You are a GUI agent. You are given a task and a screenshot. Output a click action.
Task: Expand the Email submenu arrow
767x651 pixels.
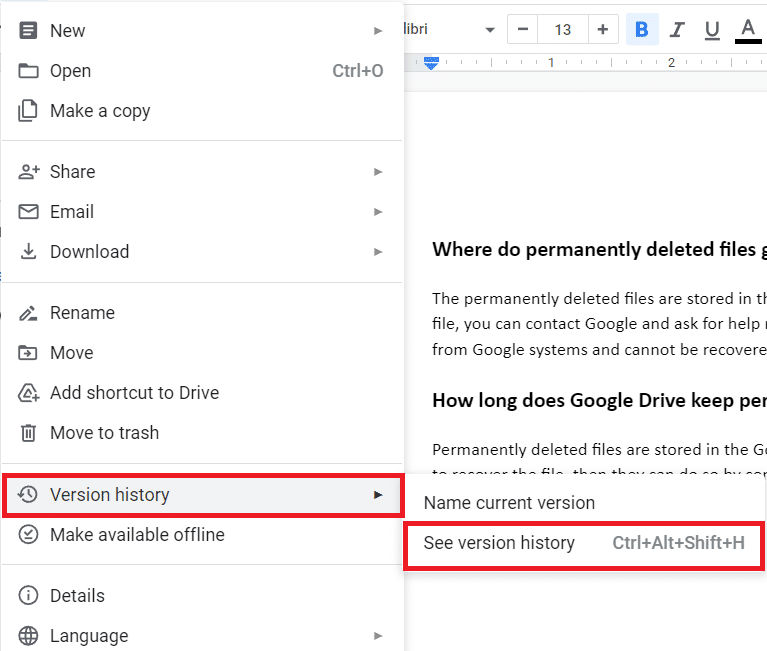(378, 212)
